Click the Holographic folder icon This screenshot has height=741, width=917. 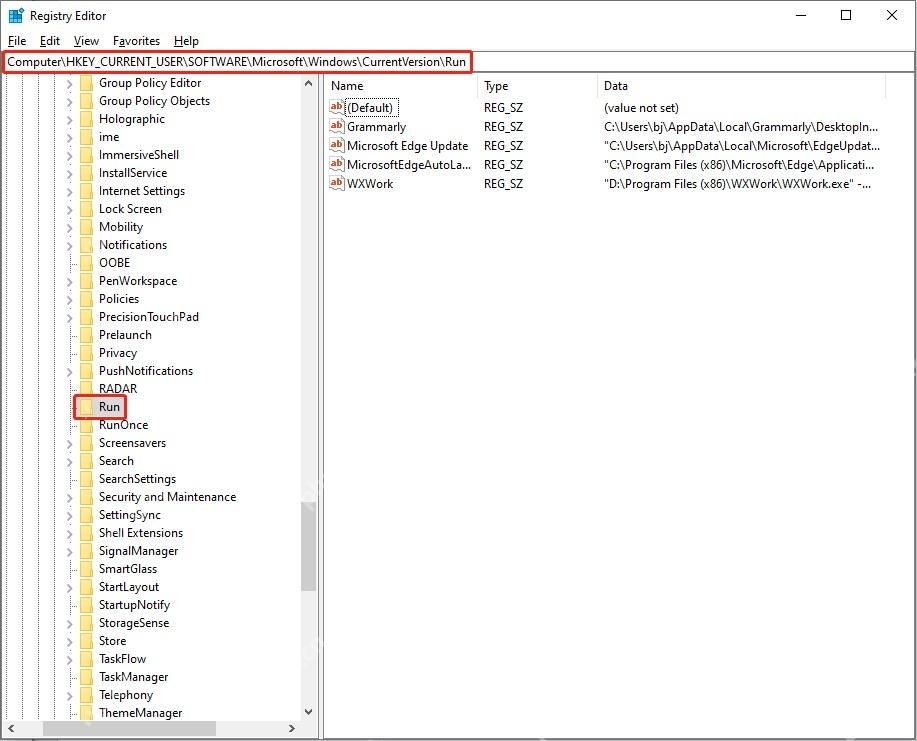[x=87, y=119]
